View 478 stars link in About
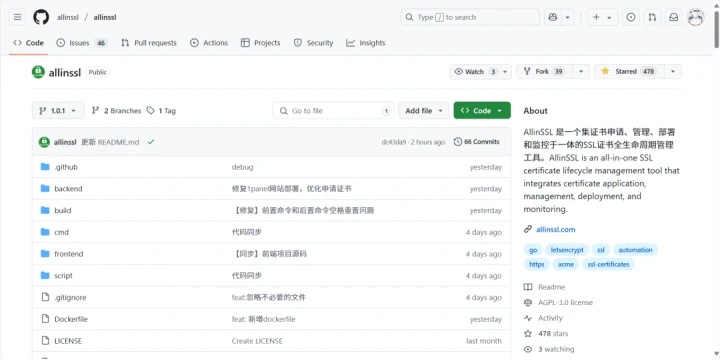Image resolution: width=720 pixels, height=360 pixels. pyautogui.click(x=546, y=334)
